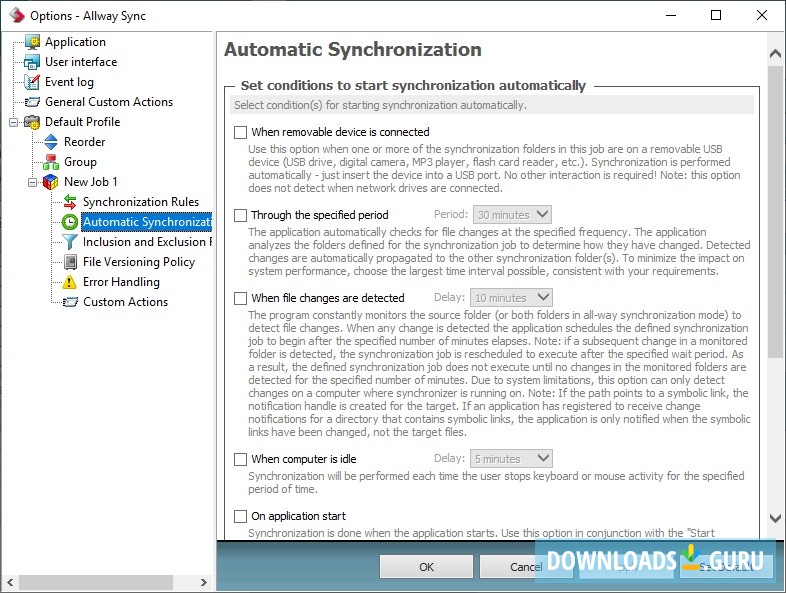
Task: Click the Synchronization Rules arrows icon
Action: 70,202
